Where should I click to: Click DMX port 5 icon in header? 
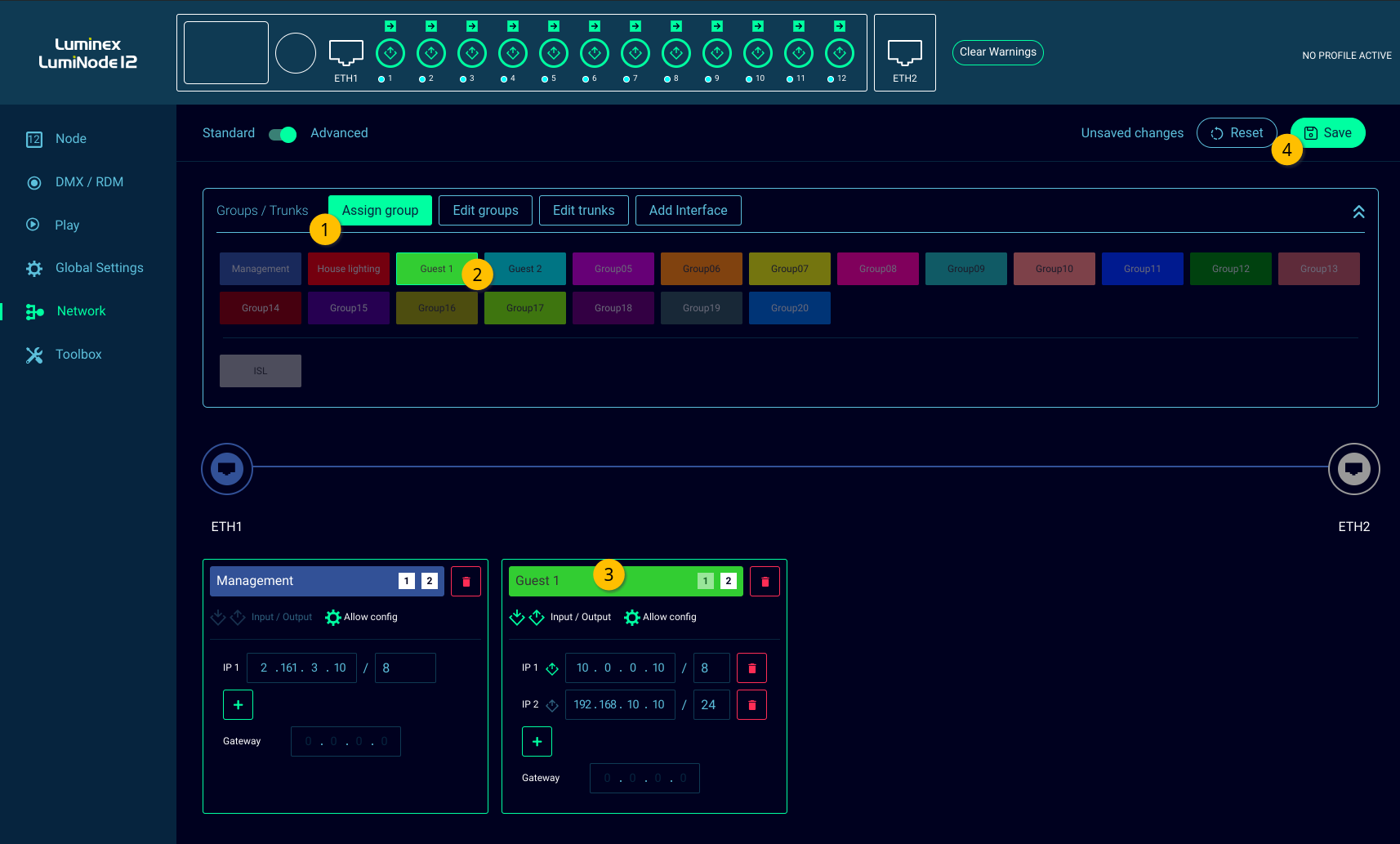point(554,54)
